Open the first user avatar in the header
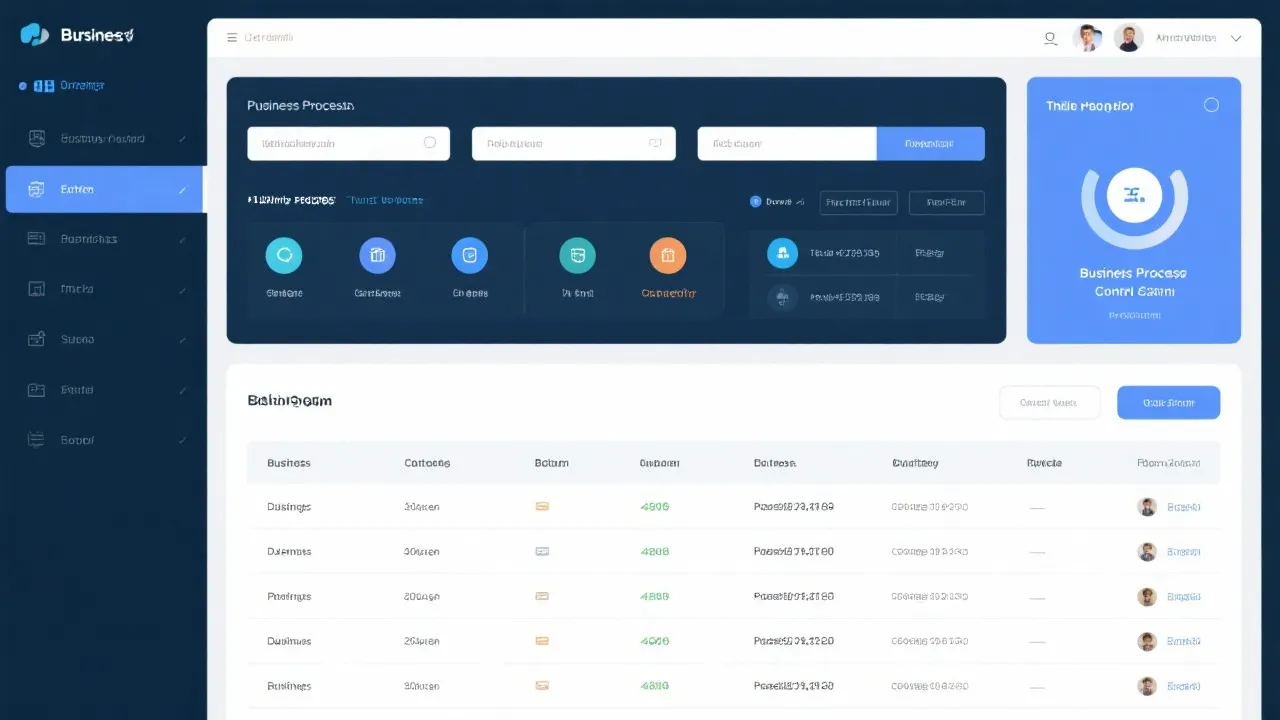This screenshot has height=720, width=1280. tap(1087, 38)
